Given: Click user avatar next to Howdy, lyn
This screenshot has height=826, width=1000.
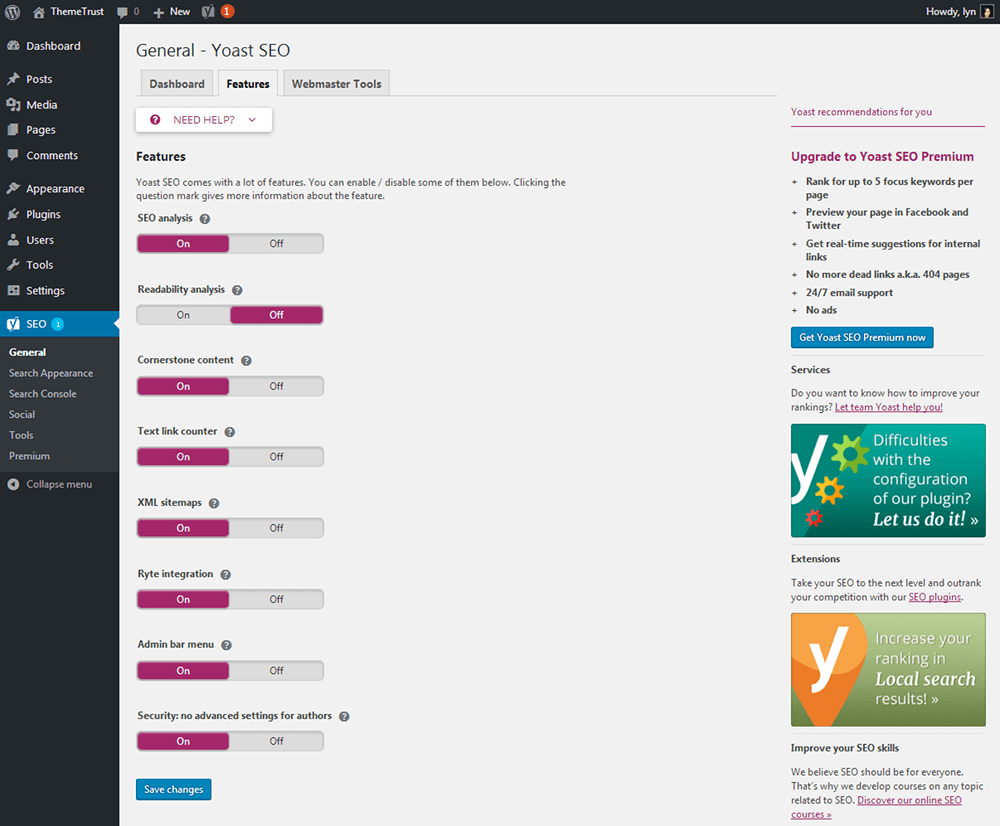Looking at the screenshot, I should (985, 12).
